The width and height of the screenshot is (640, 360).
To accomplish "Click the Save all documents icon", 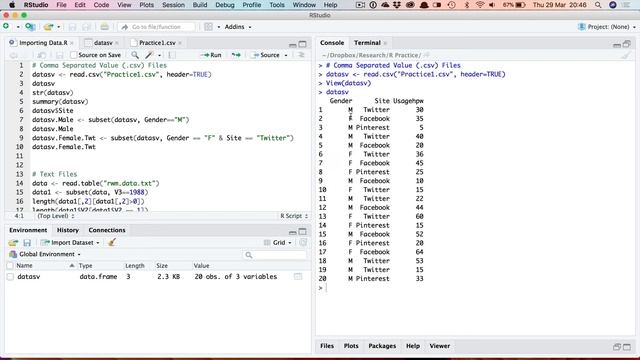I will point(87,27).
